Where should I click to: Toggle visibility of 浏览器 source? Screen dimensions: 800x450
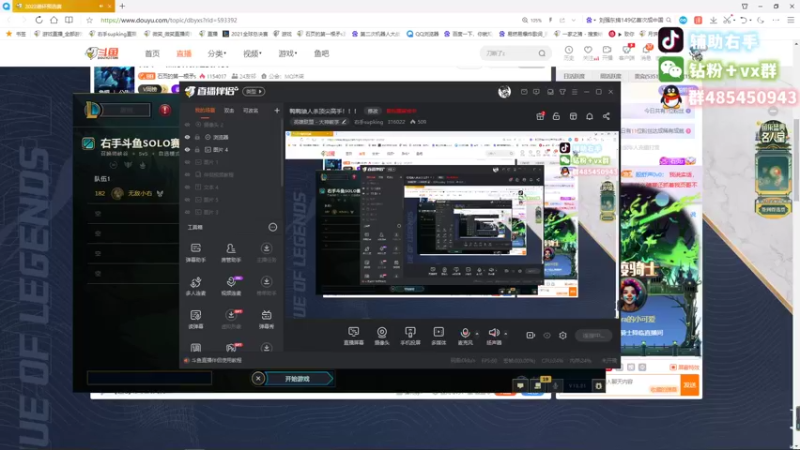point(187,137)
